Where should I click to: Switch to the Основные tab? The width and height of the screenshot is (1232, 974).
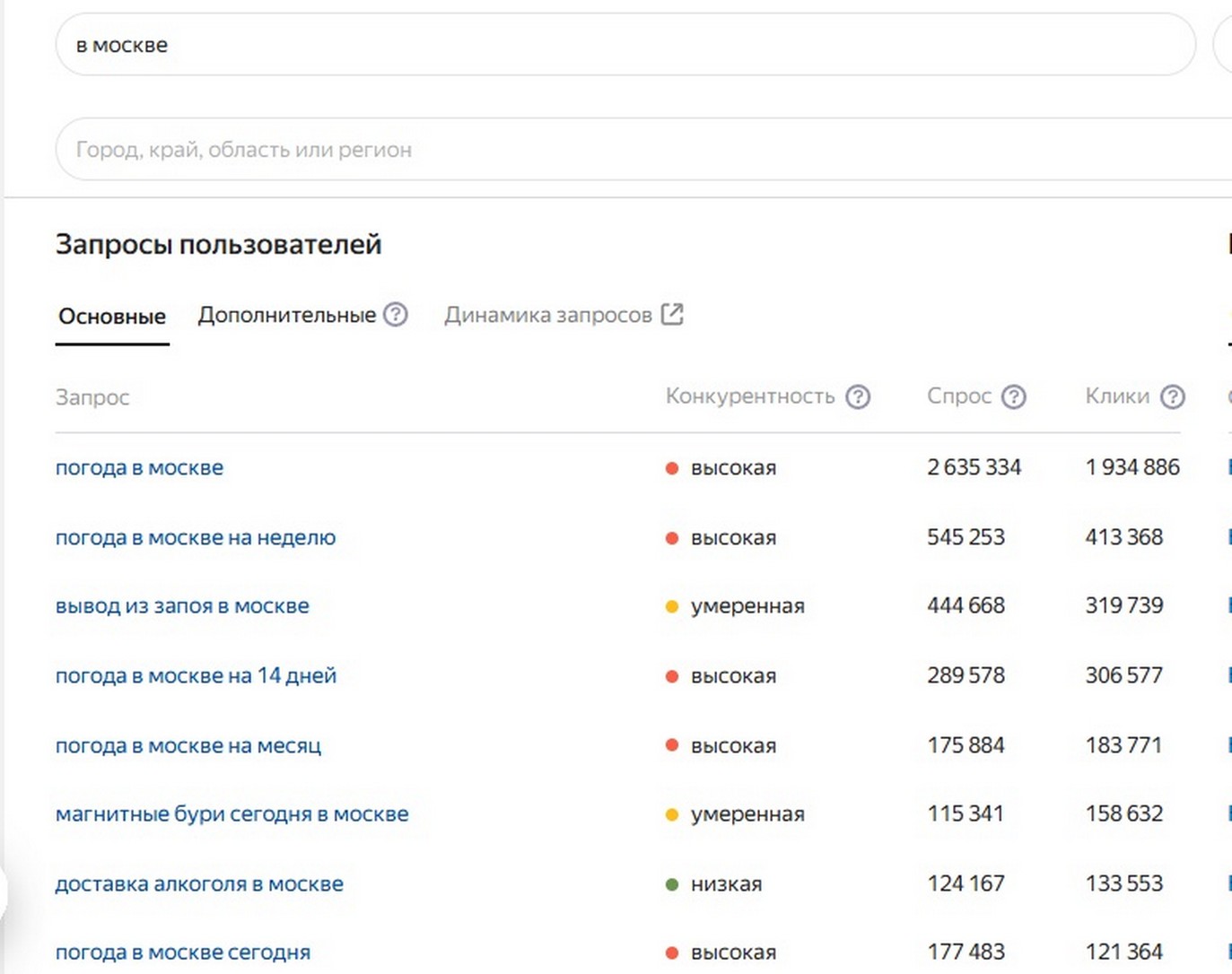point(111,316)
